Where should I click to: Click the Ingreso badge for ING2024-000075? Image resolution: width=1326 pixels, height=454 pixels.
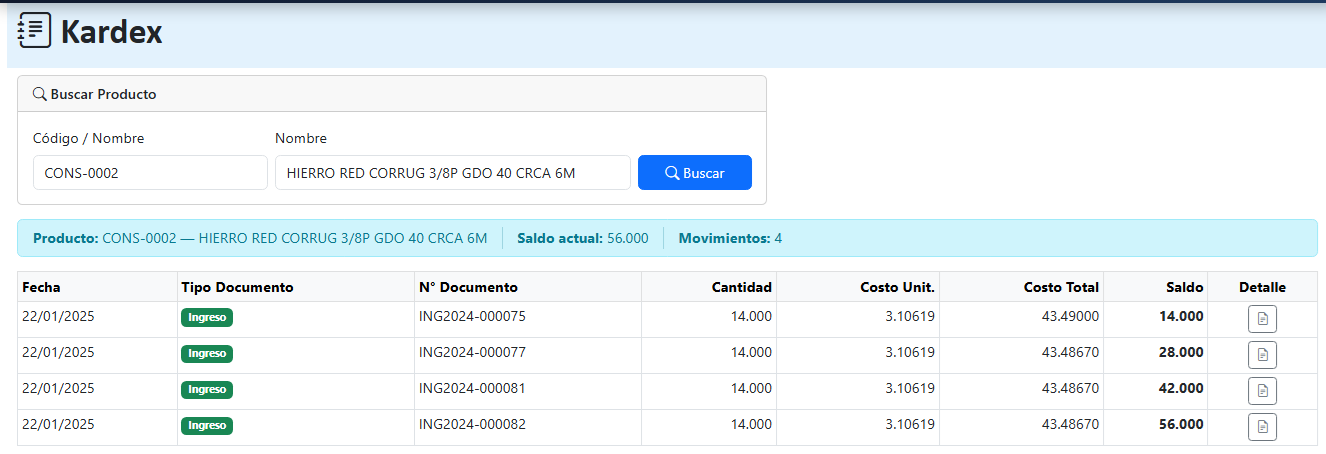(x=207, y=317)
